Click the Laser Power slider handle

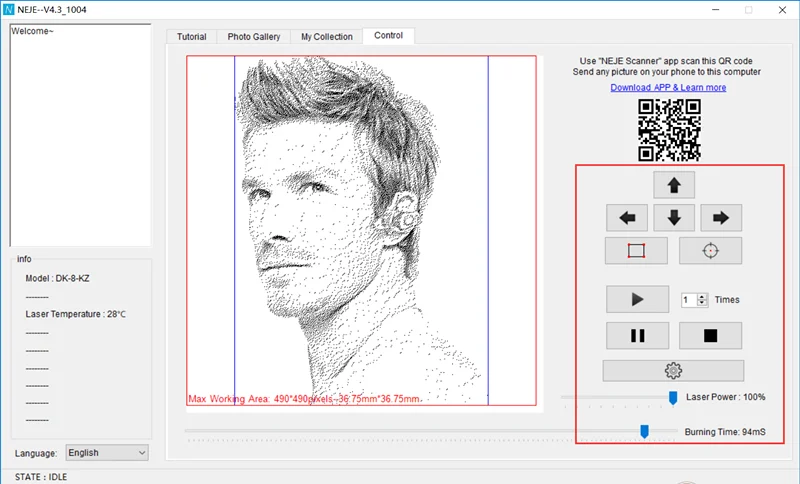click(673, 398)
